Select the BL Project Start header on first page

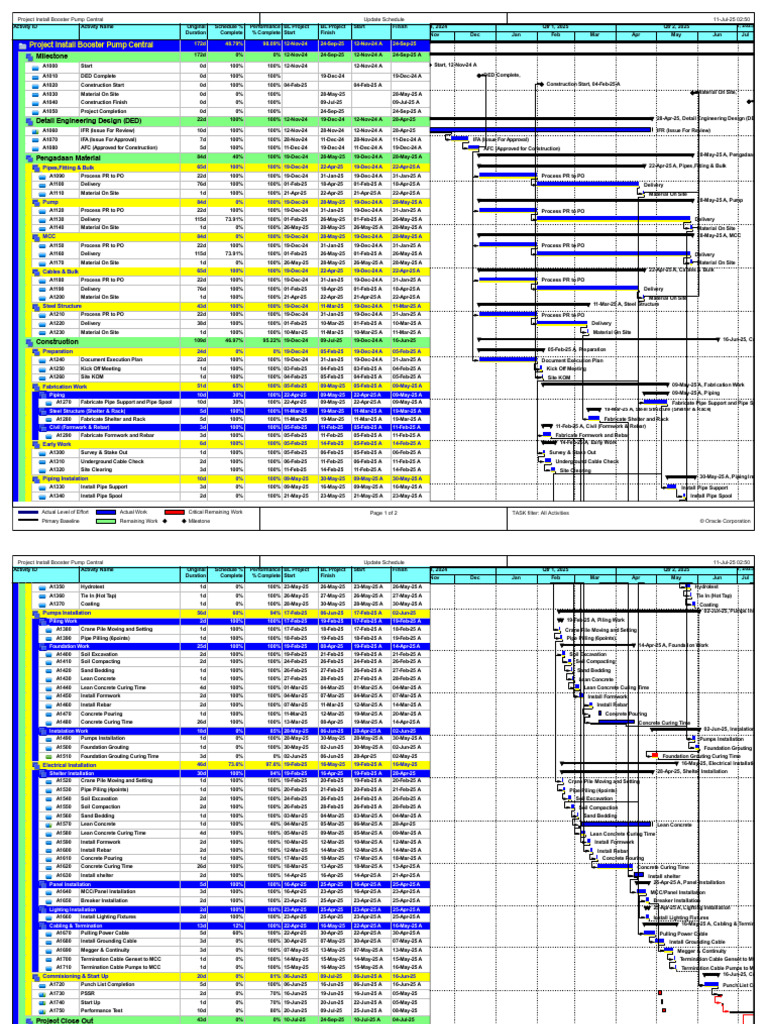(300, 32)
